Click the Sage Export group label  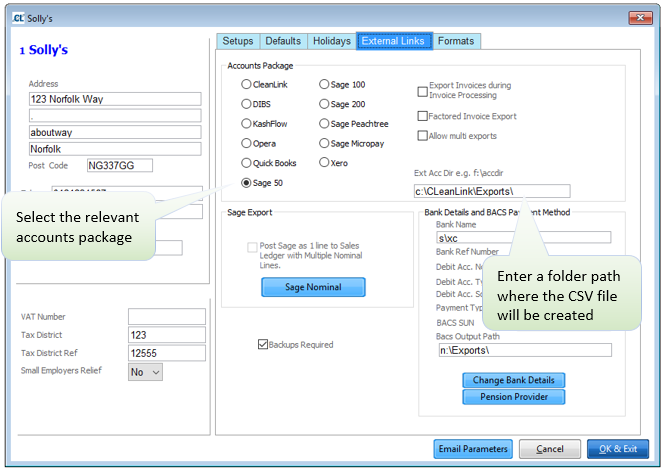click(249, 213)
